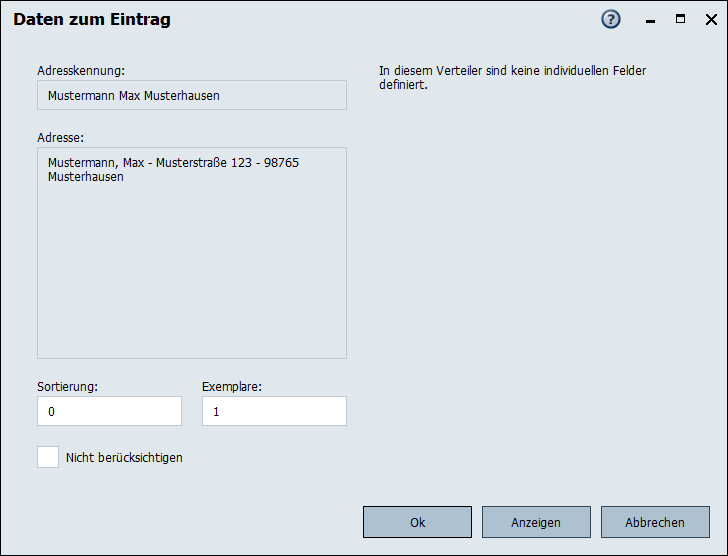Enable the Nicht berücksichtigen checkbox
Image resolution: width=728 pixels, height=556 pixels.
coord(48,457)
